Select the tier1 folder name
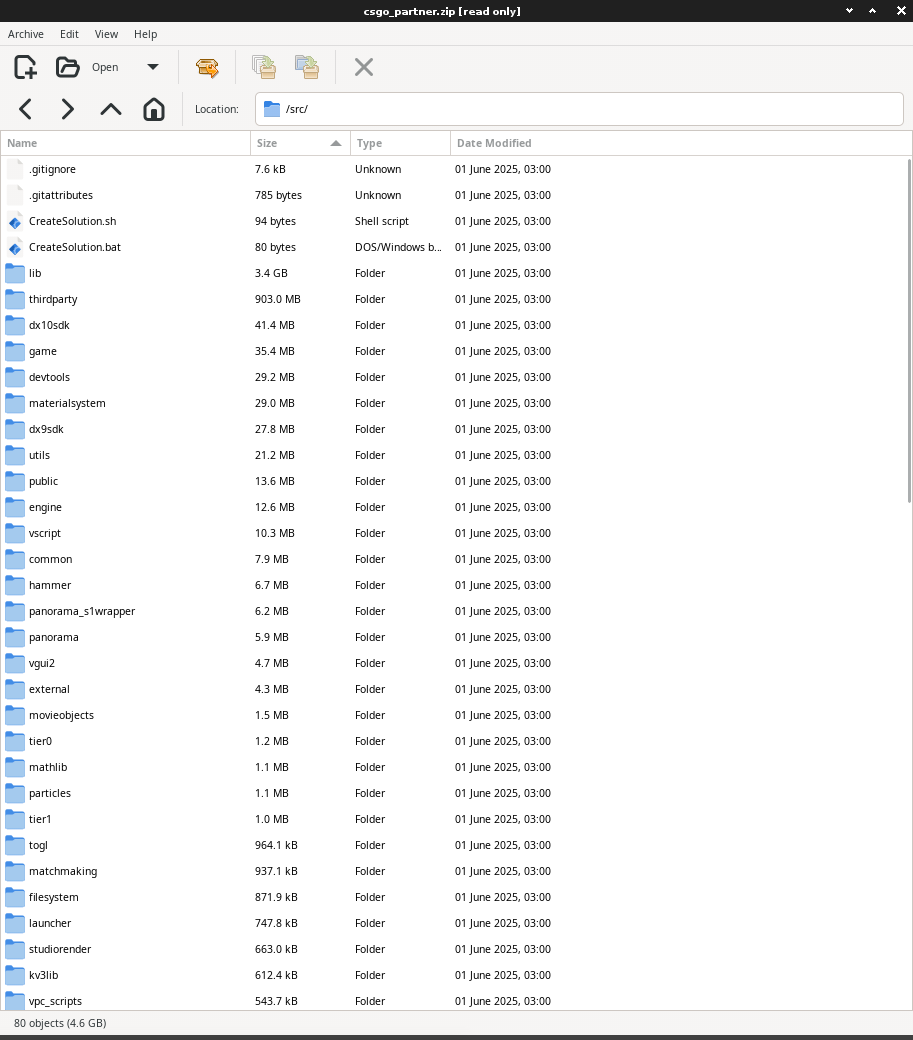 [x=40, y=819]
